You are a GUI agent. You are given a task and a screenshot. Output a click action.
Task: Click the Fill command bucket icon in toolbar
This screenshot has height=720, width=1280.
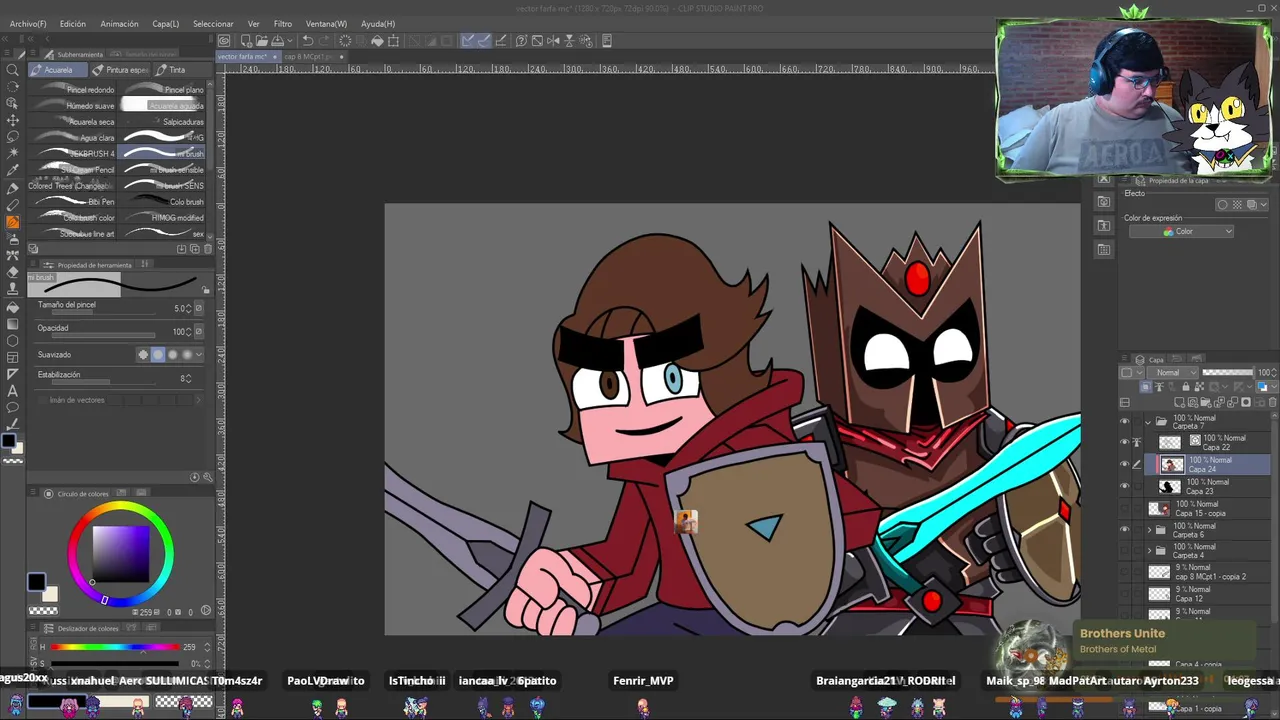coord(377,41)
